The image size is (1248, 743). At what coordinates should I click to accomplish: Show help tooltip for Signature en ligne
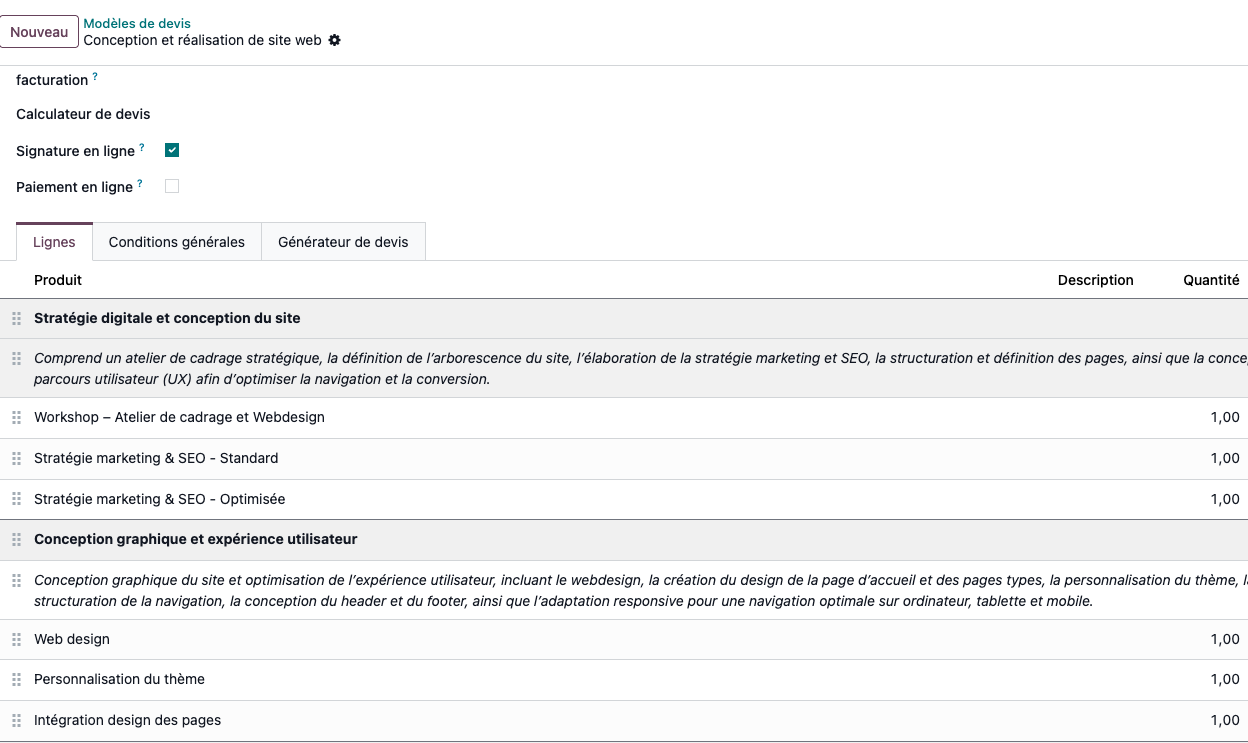coord(142,147)
